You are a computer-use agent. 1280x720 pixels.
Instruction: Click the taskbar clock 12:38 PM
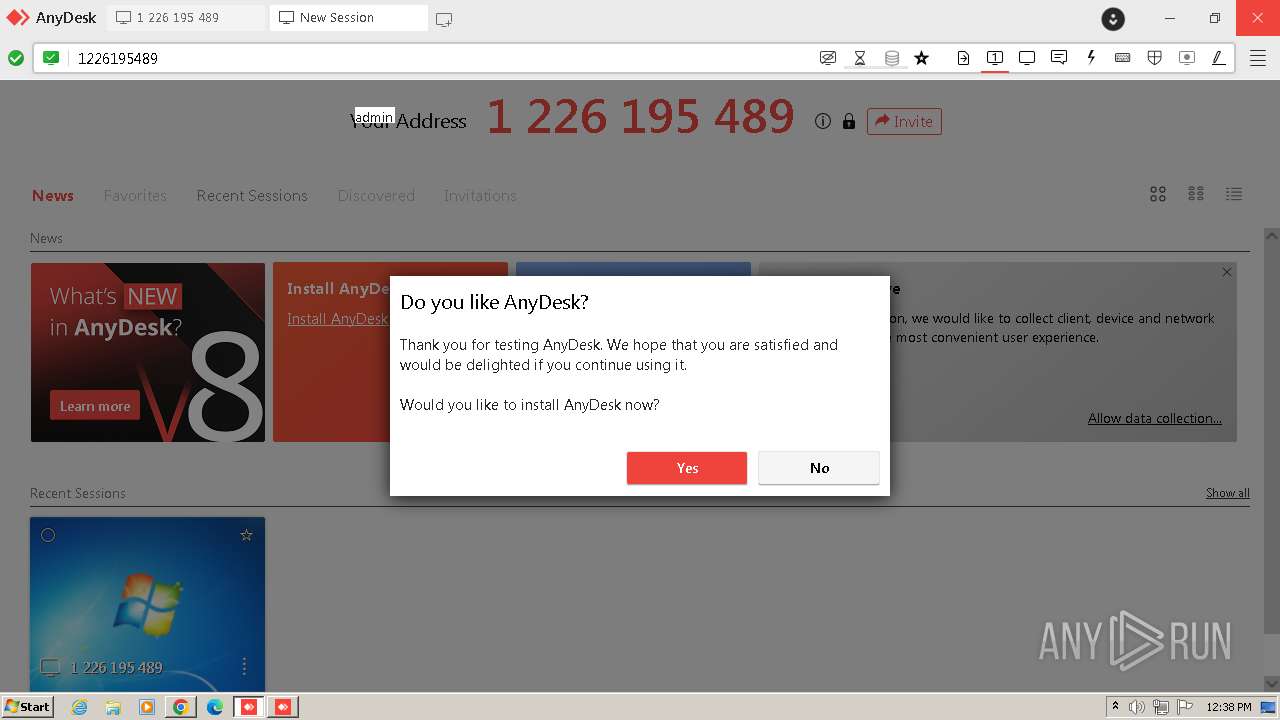pyautogui.click(x=1229, y=707)
